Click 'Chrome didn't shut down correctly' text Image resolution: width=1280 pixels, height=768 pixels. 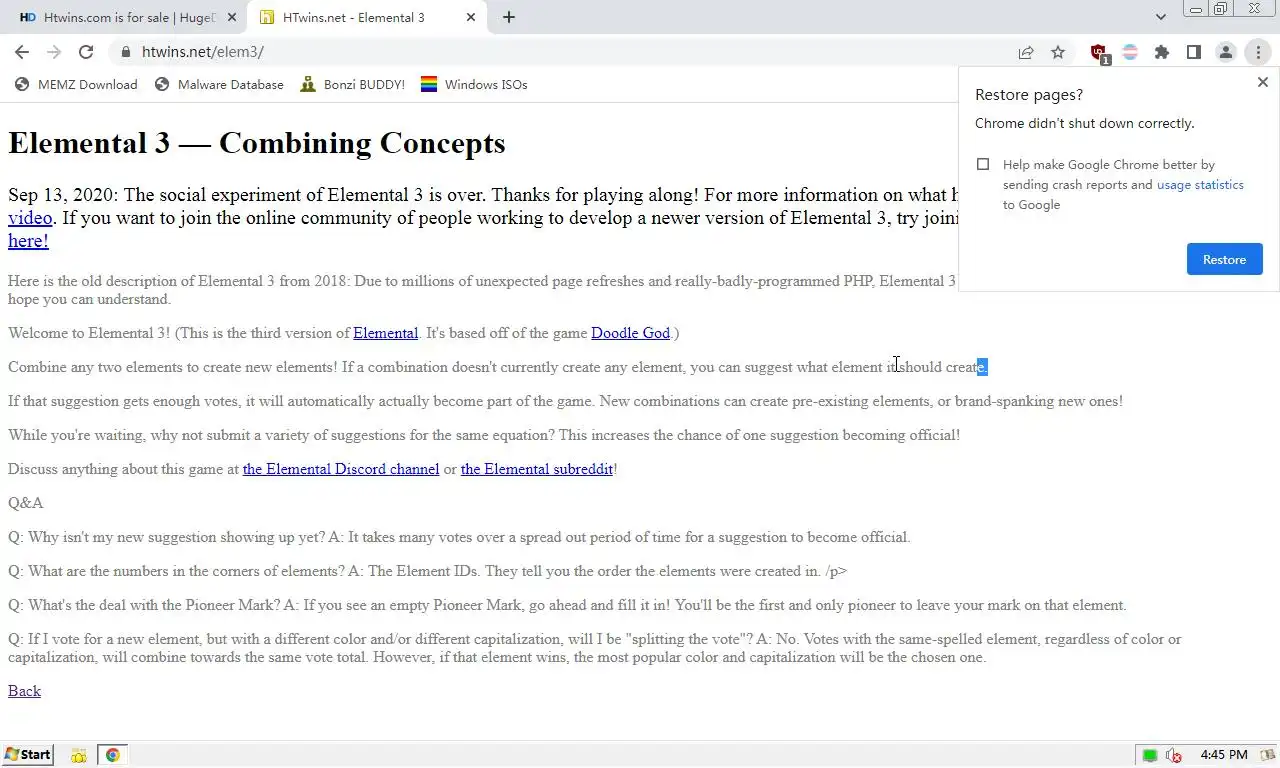(1085, 123)
